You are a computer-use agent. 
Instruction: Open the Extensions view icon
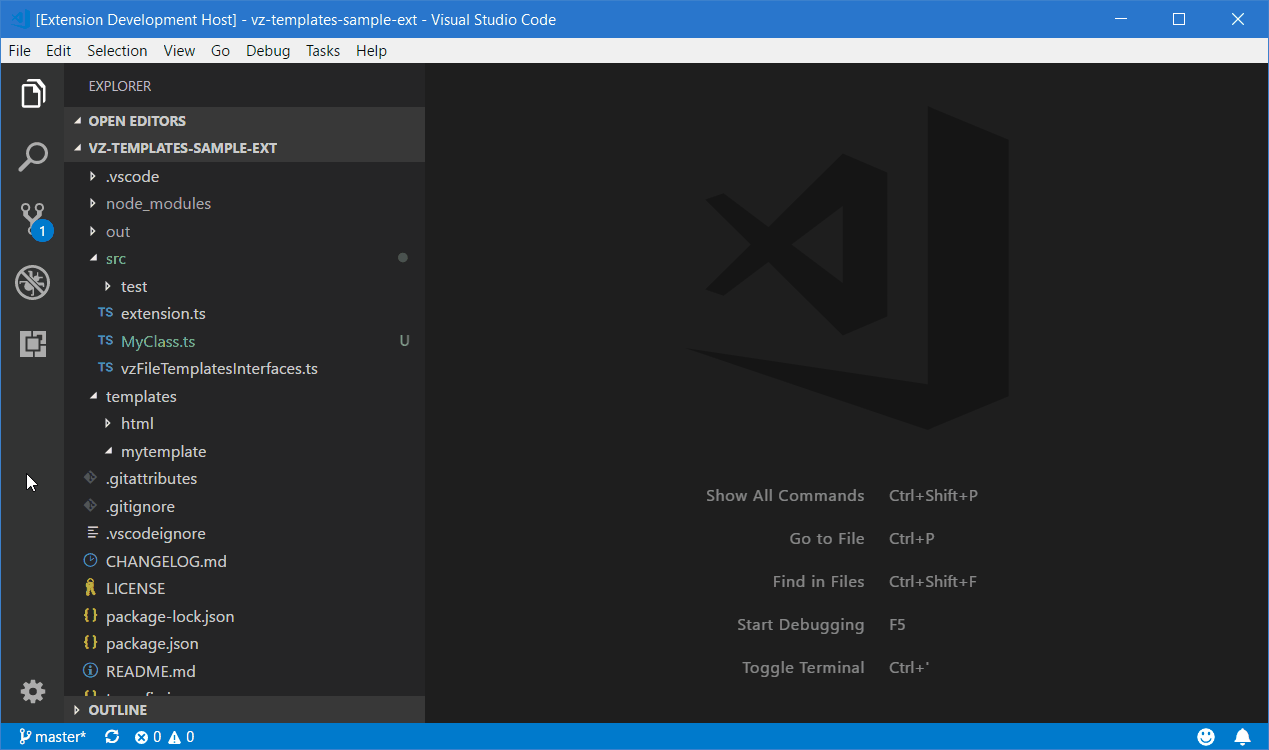pos(33,345)
